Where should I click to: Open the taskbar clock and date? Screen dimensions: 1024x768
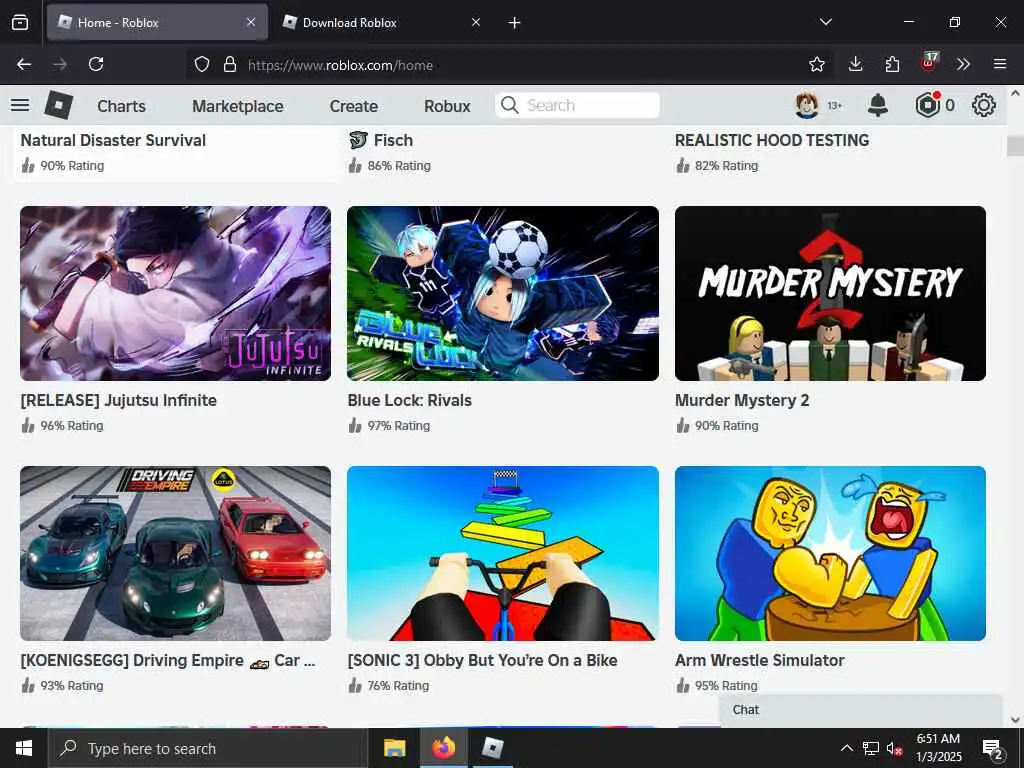pos(938,748)
